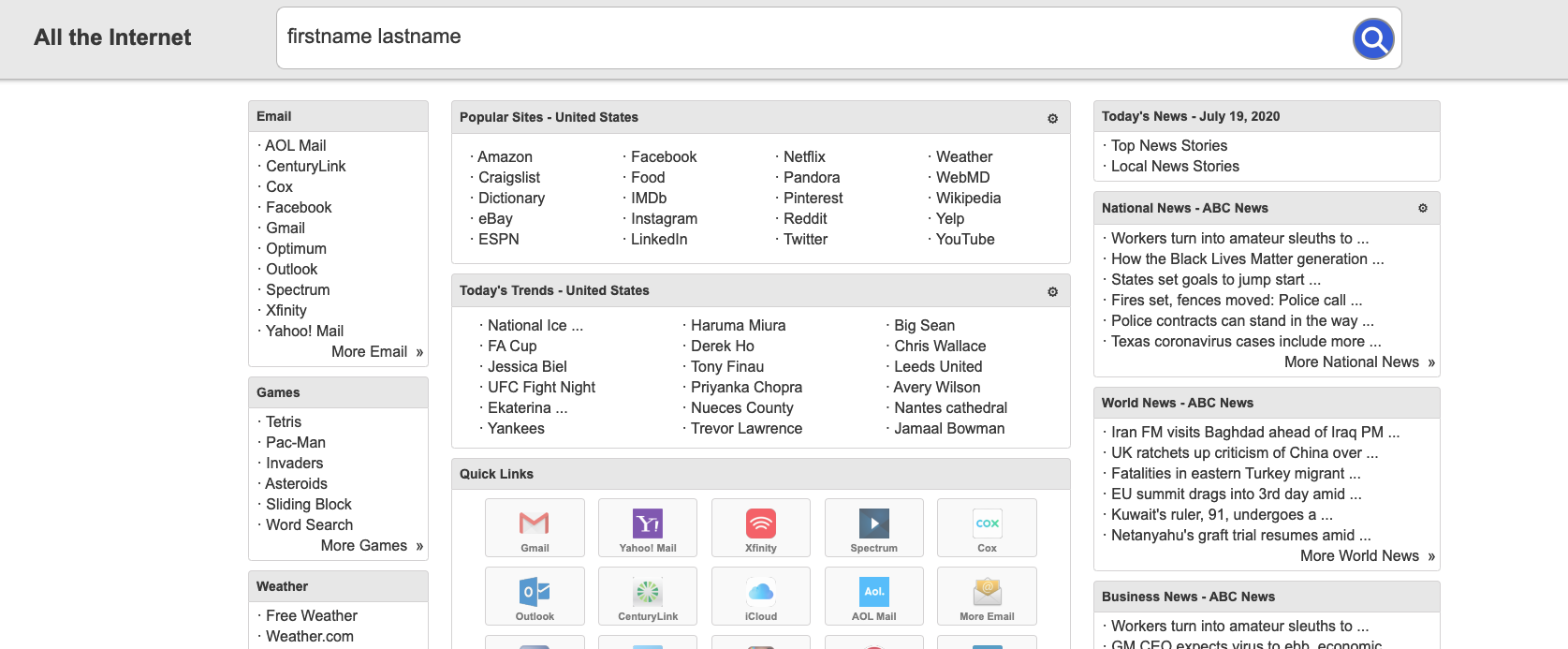
Task: Open the More Email quick link icon
Action: coord(988,597)
